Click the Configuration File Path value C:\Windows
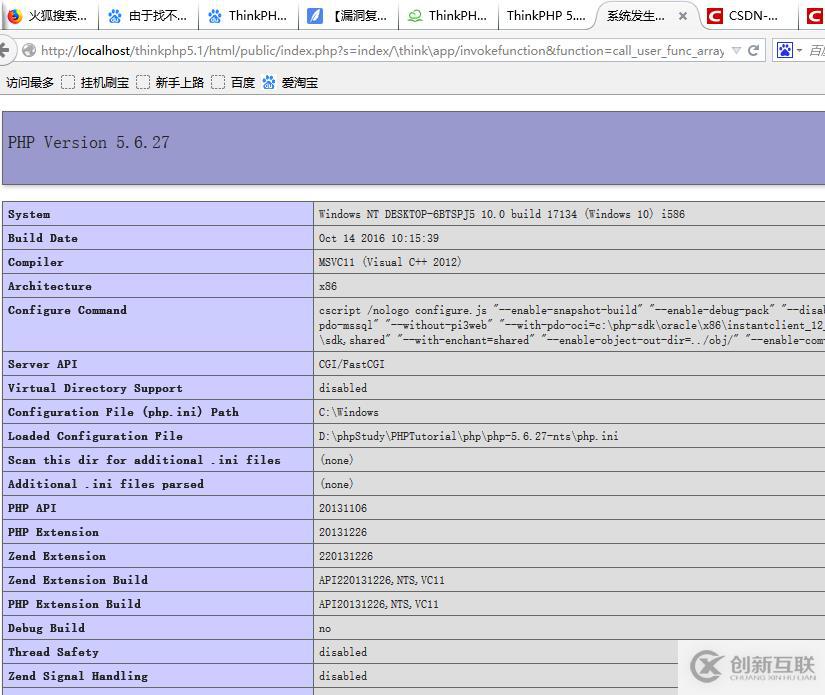Screen dimensions: 825x695 pyautogui.click(x=348, y=412)
